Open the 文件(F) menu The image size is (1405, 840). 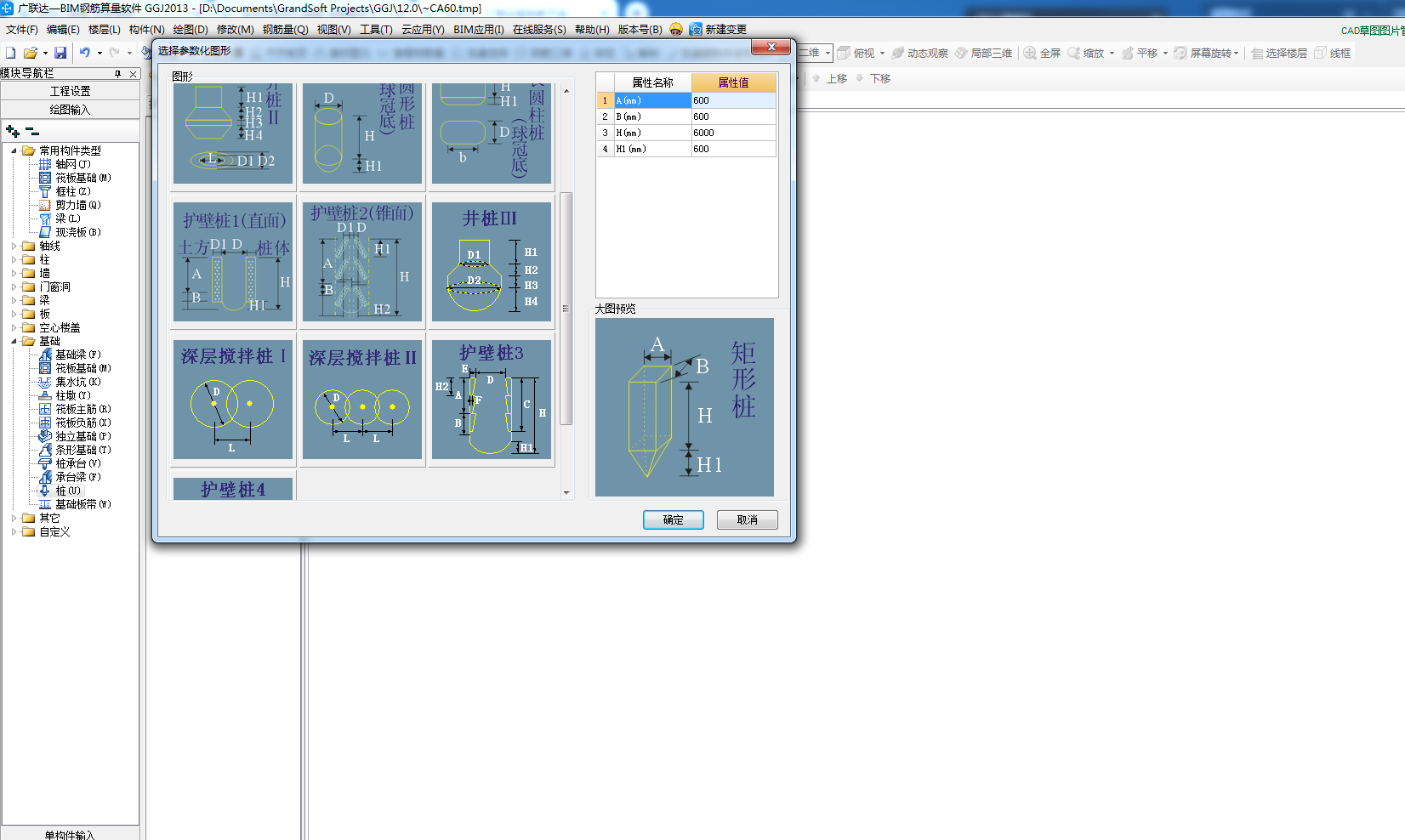click(x=22, y=29)
